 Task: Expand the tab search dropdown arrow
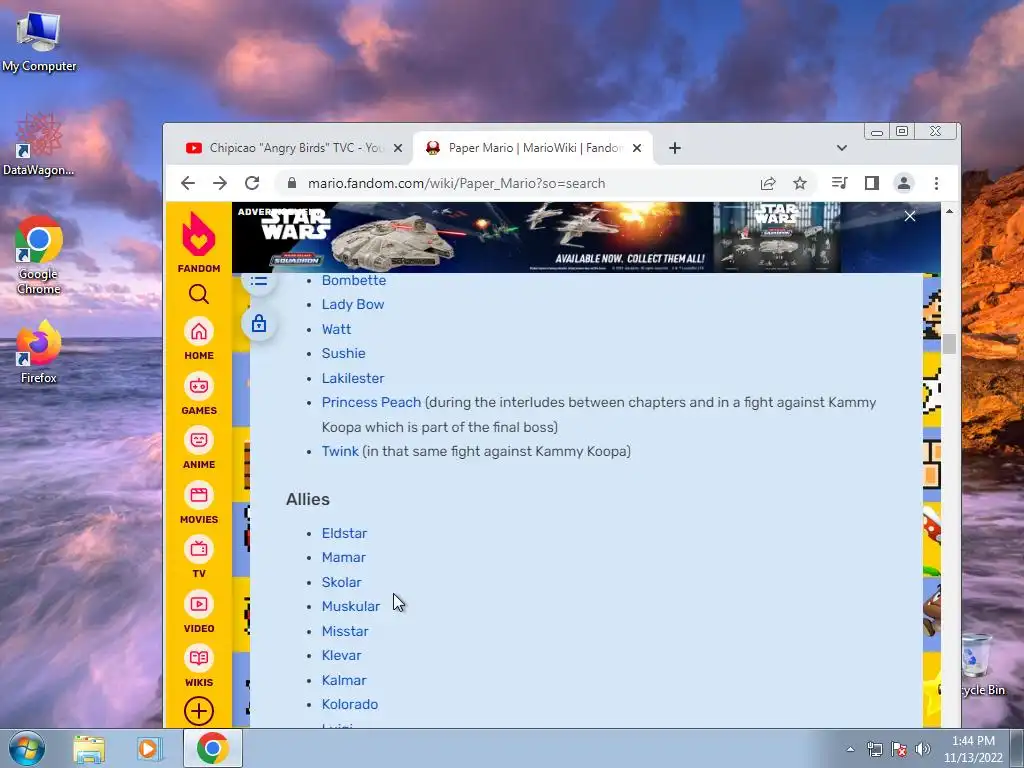[842, 148]
